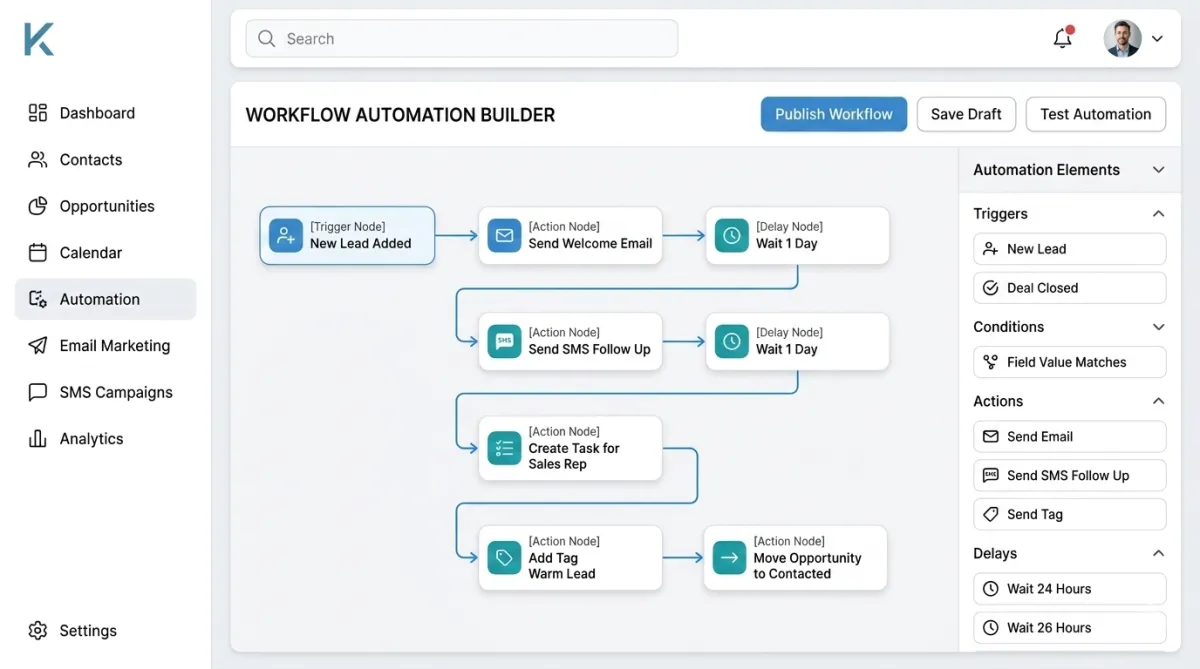Click the Add Tag Warm Lead node's tag icon

(504, 558)
